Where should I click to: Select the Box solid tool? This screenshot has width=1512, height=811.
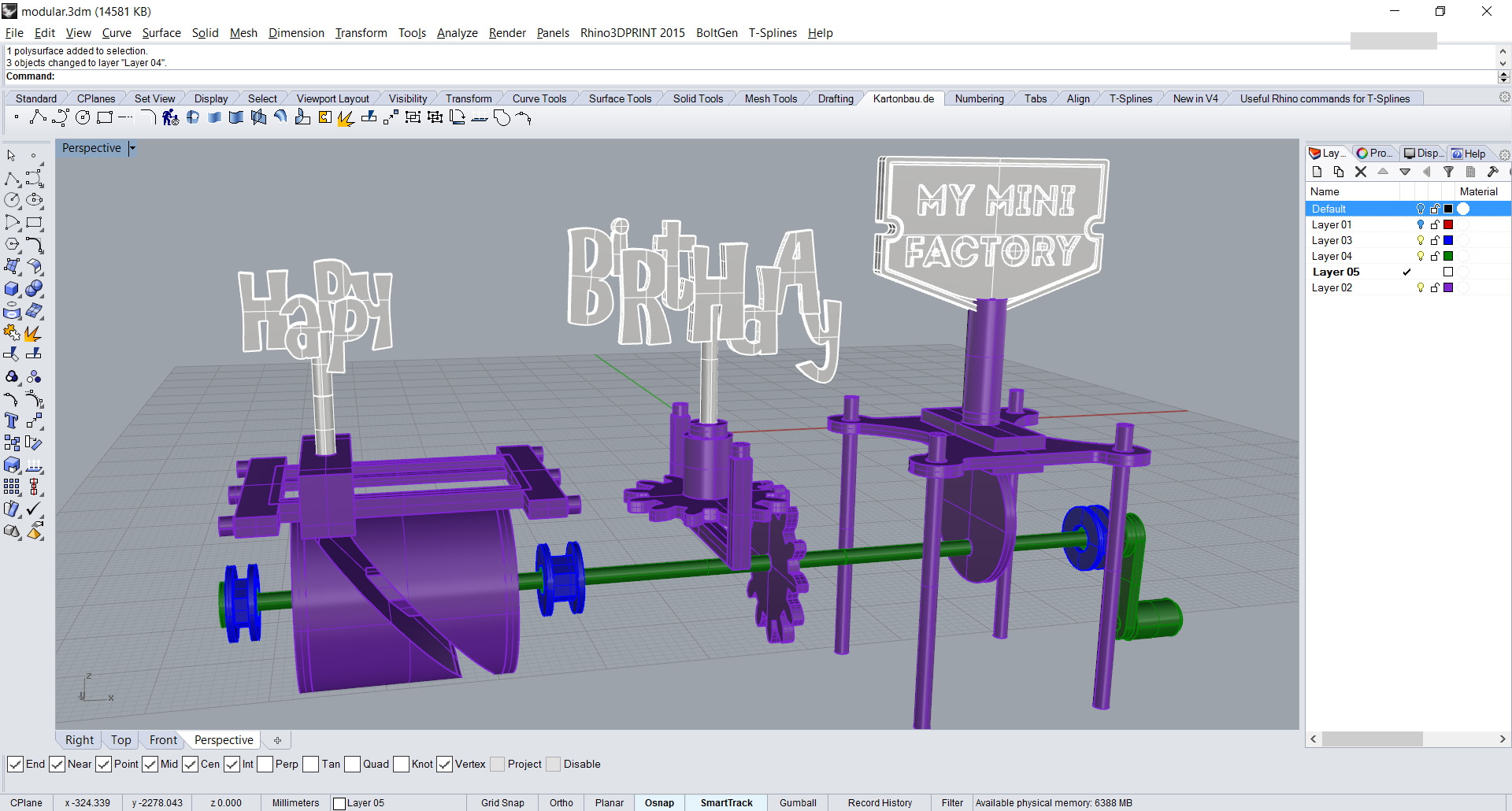[x=12, y=289]
